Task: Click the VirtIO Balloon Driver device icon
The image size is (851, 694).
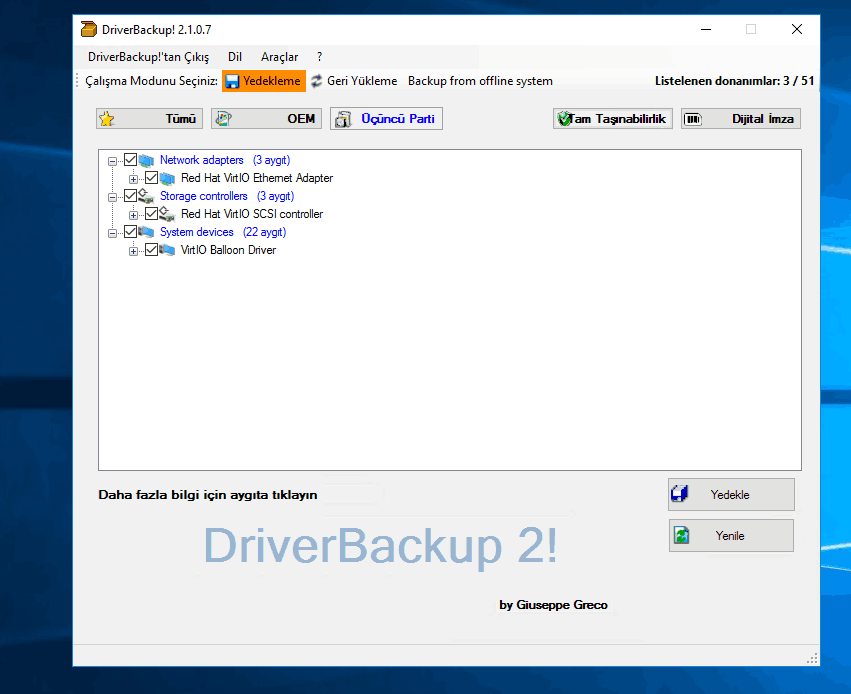Action: 167,250
